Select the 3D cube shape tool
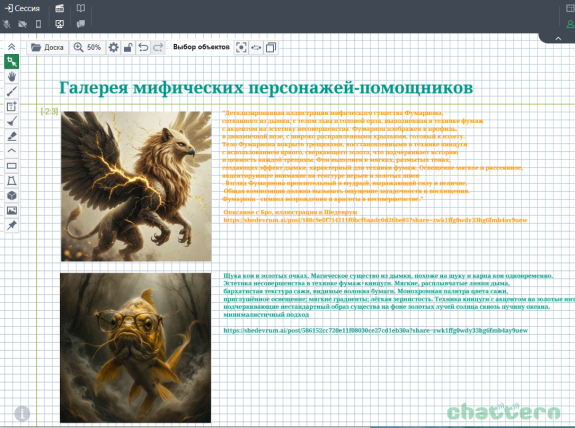575x428 pixels. [12, 195]
